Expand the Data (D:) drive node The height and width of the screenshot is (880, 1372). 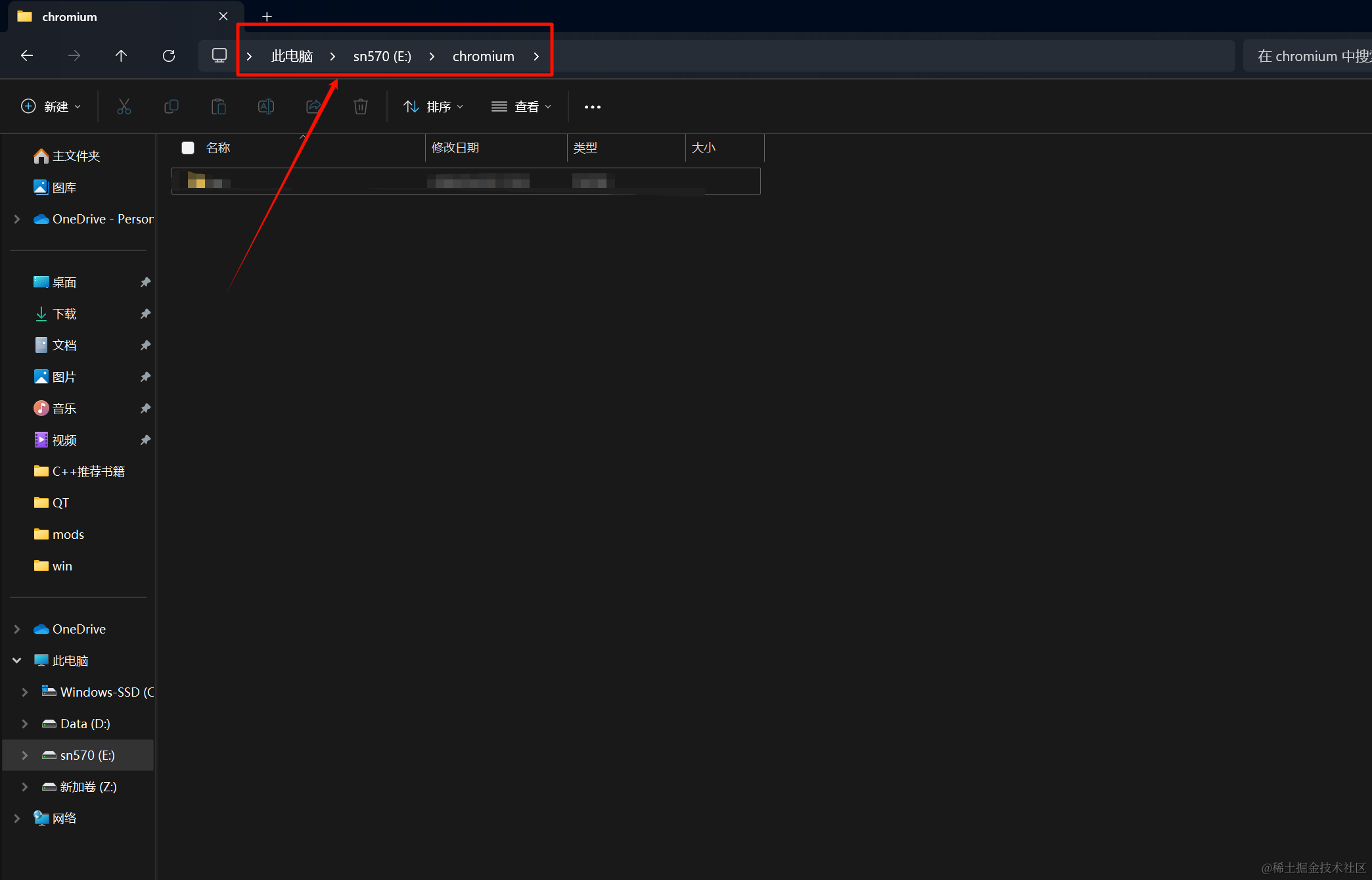click(25, 724)
